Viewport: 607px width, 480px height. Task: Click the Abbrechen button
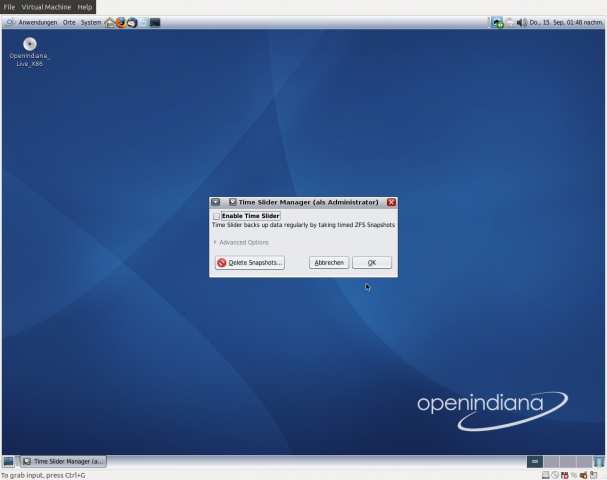point(329,262)
